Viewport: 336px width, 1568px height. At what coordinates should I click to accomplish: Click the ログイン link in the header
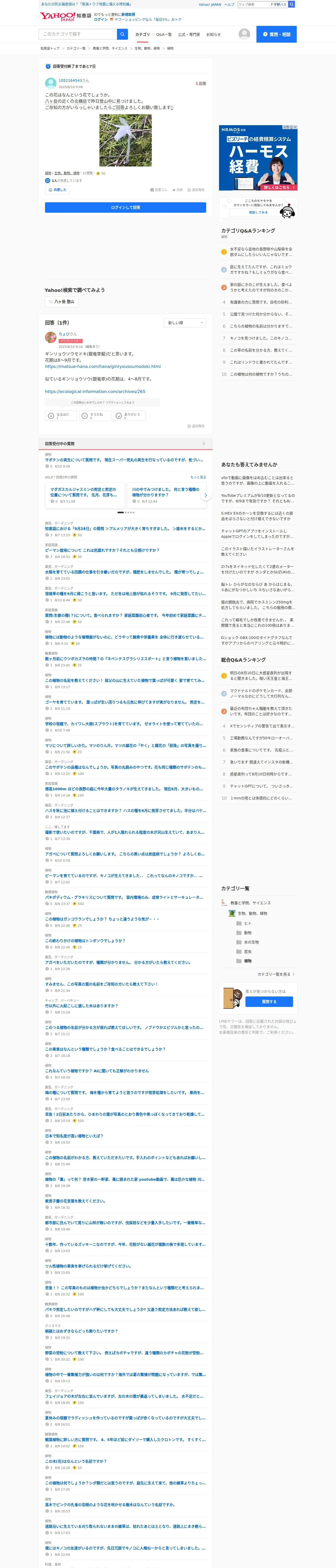(x=101, y=20)
